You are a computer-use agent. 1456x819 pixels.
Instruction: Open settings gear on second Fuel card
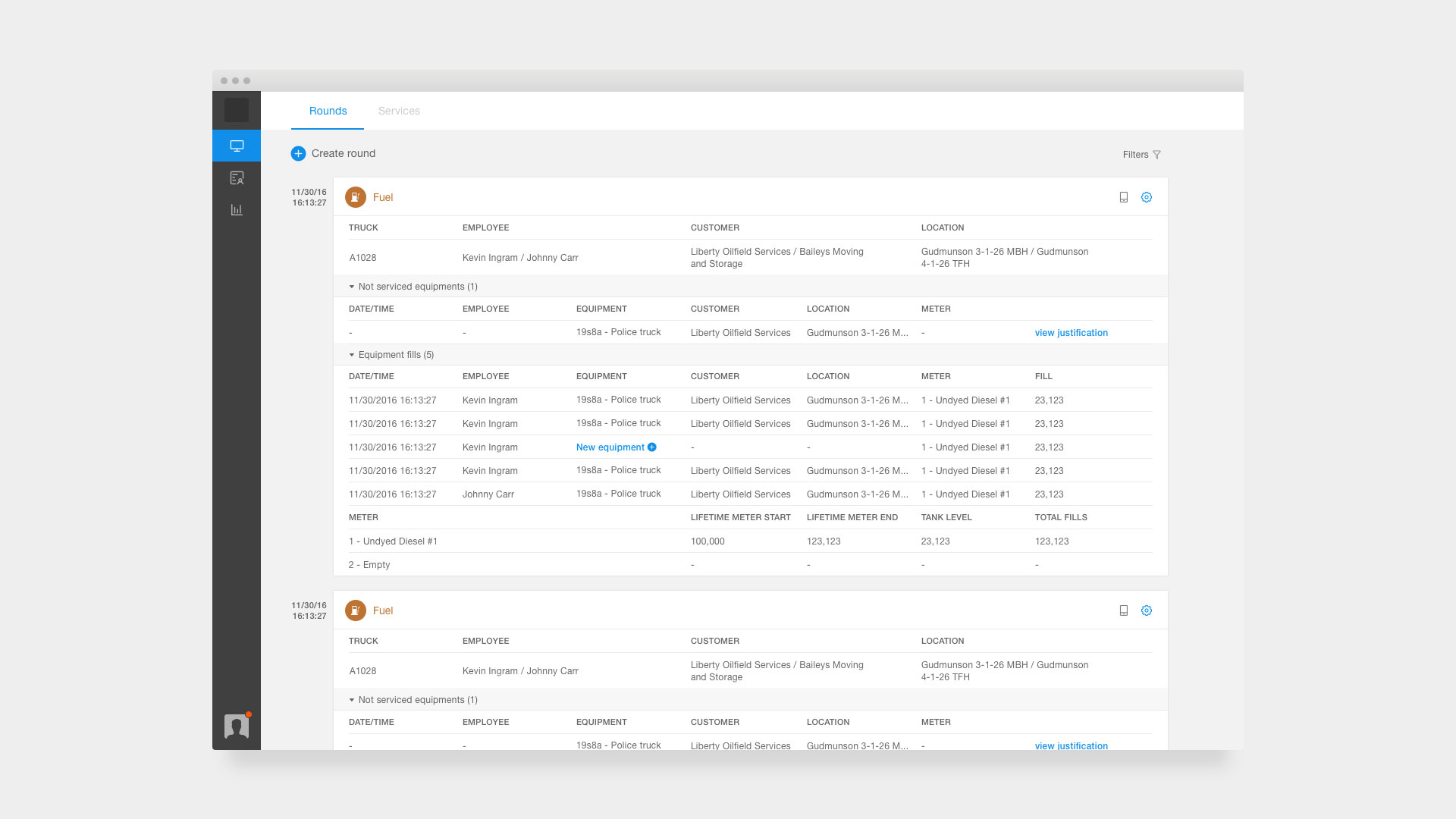tap(1147, 610)
